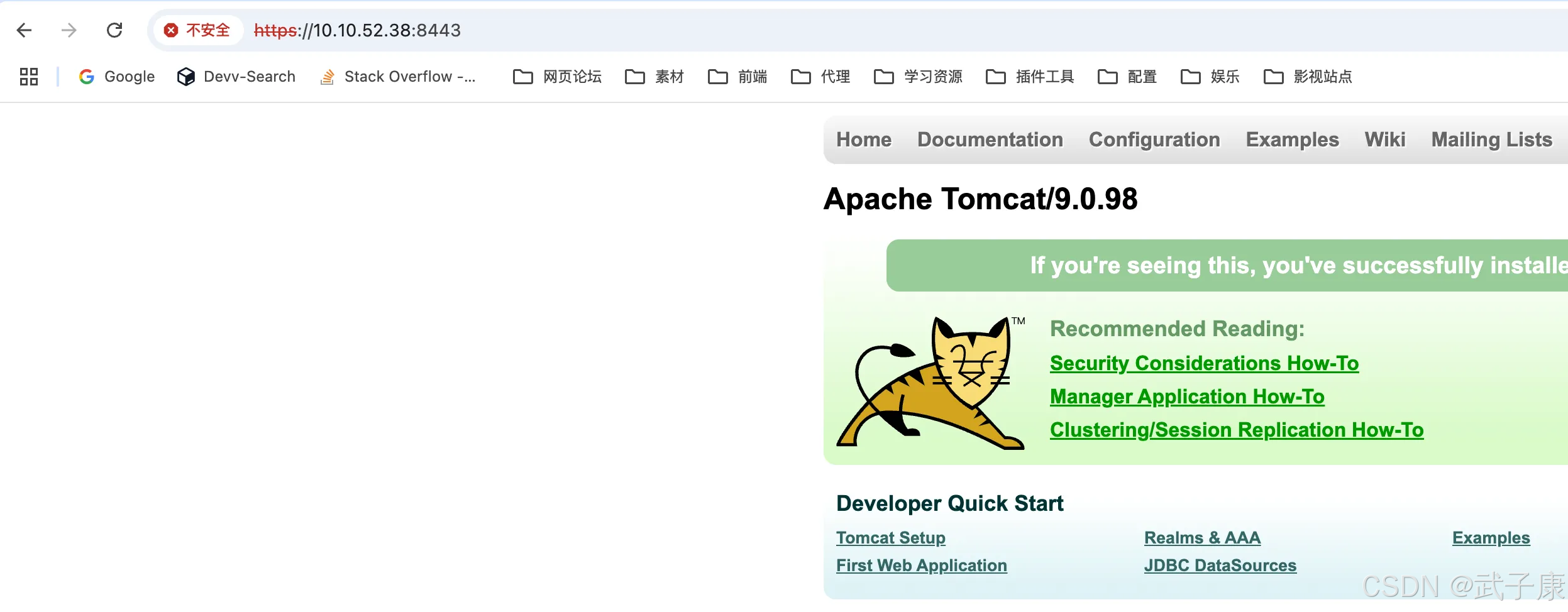Click the Apache Tomcat/9.0.98 heading
Image resolution: width=1568 pixels, height=612 pixels.
[x=981, y=199]
